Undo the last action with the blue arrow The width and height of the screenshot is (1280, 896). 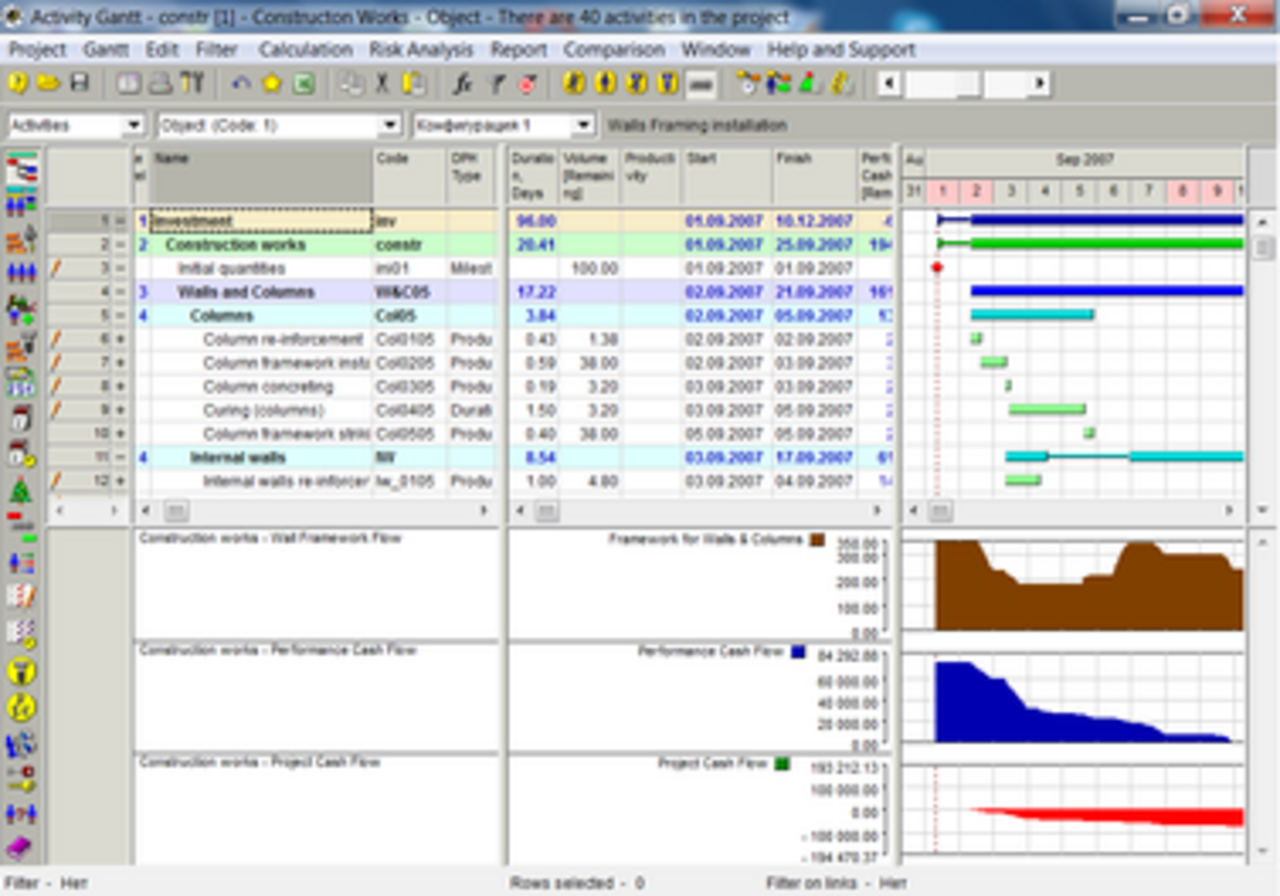(241, 85)
